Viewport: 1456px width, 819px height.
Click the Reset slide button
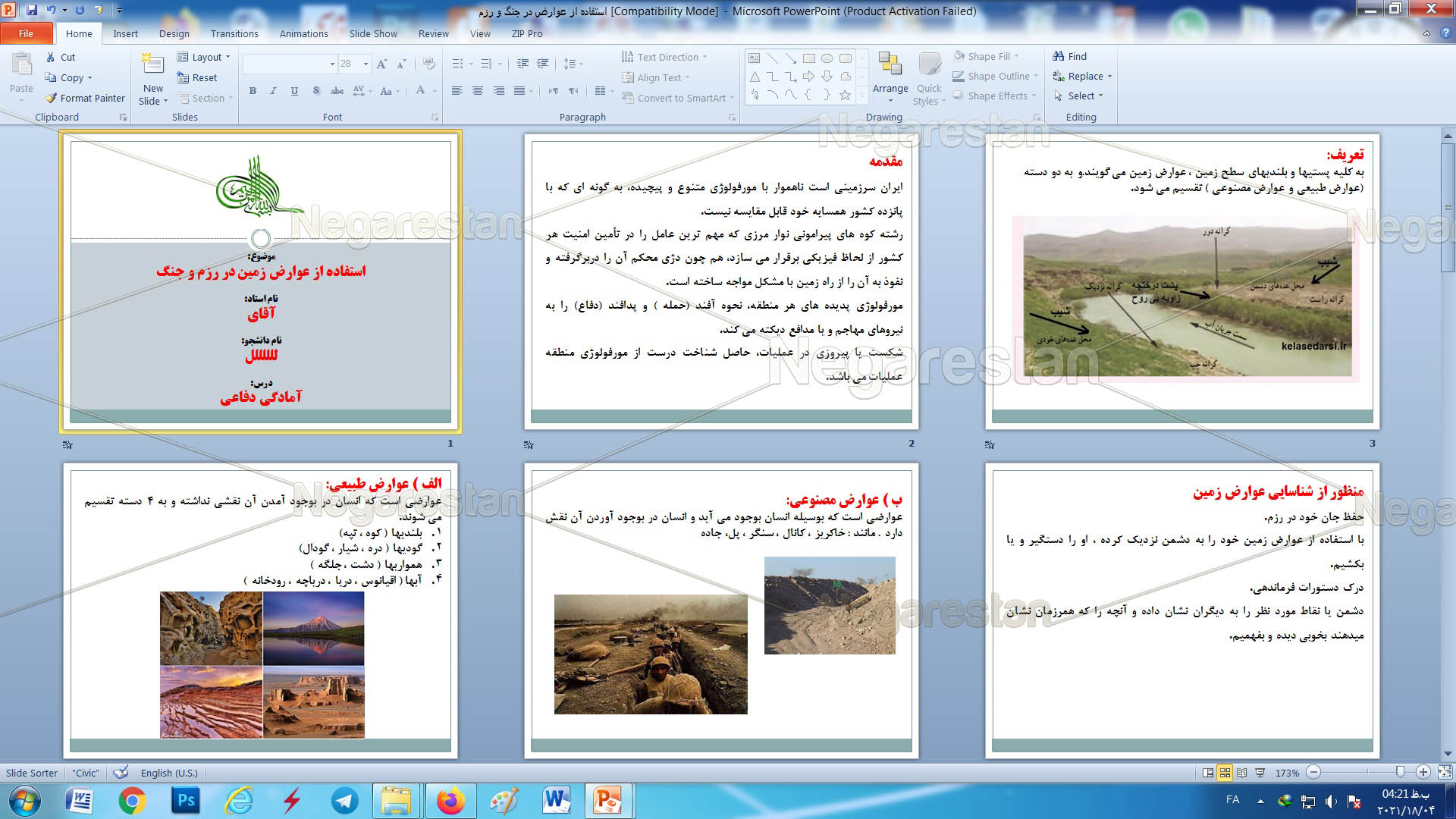[197, 77]
